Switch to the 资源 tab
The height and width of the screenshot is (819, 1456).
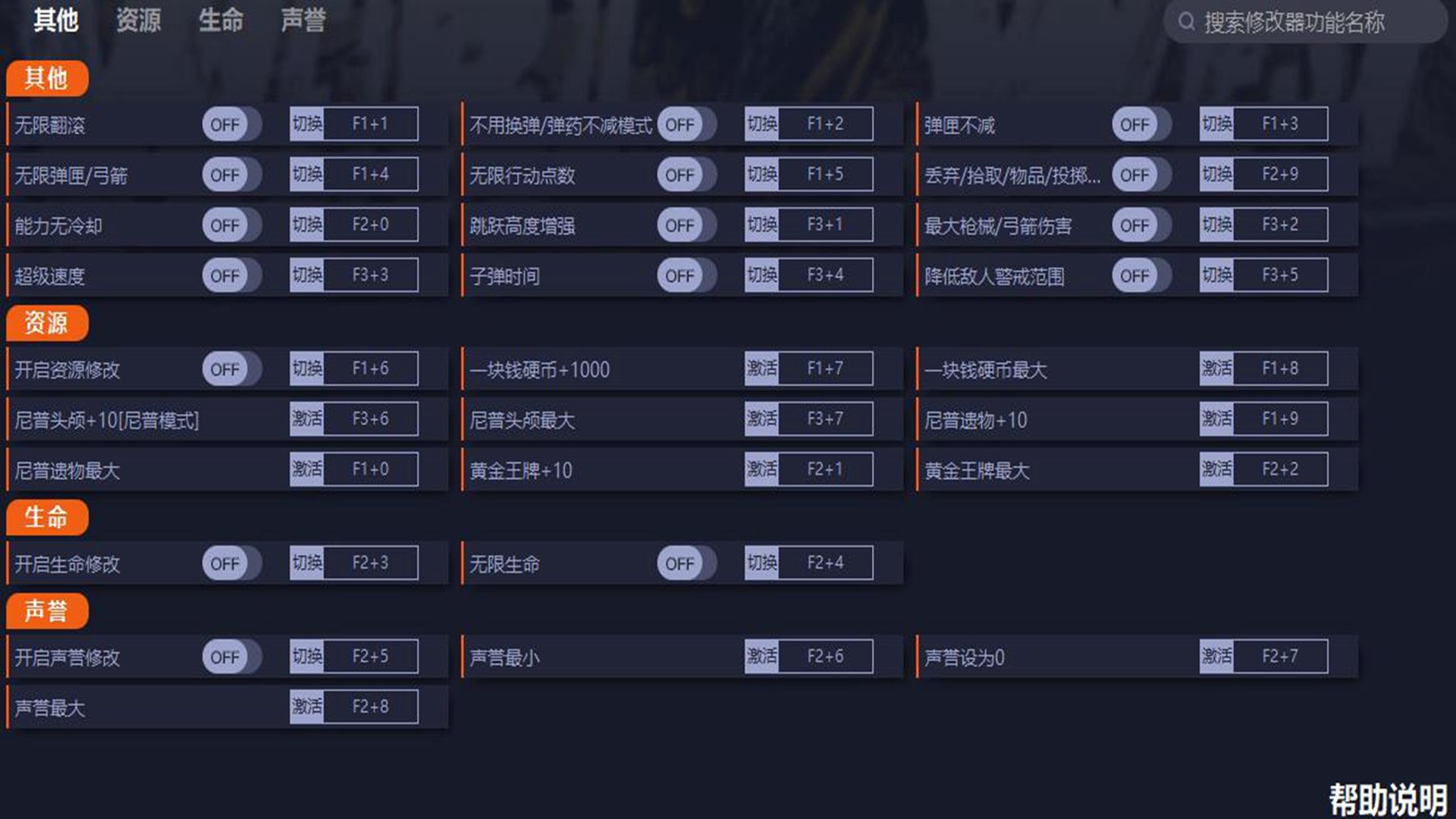138,20
